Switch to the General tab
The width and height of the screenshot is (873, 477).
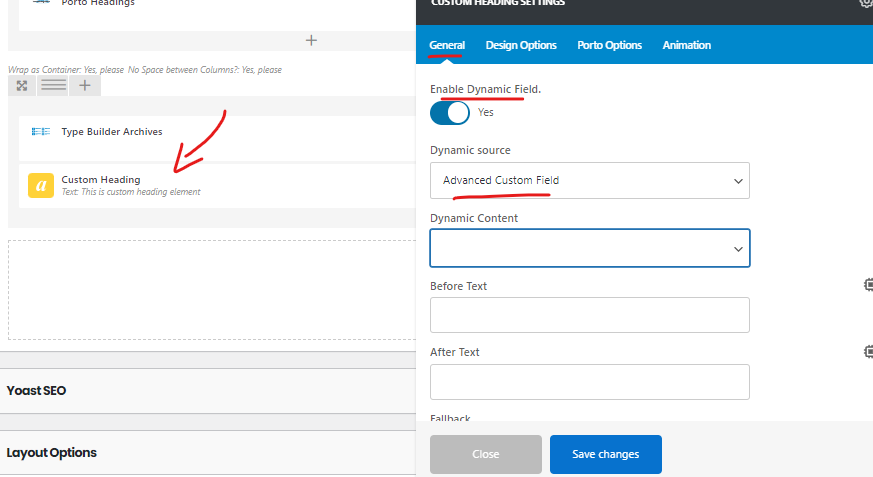pos(447,45)
